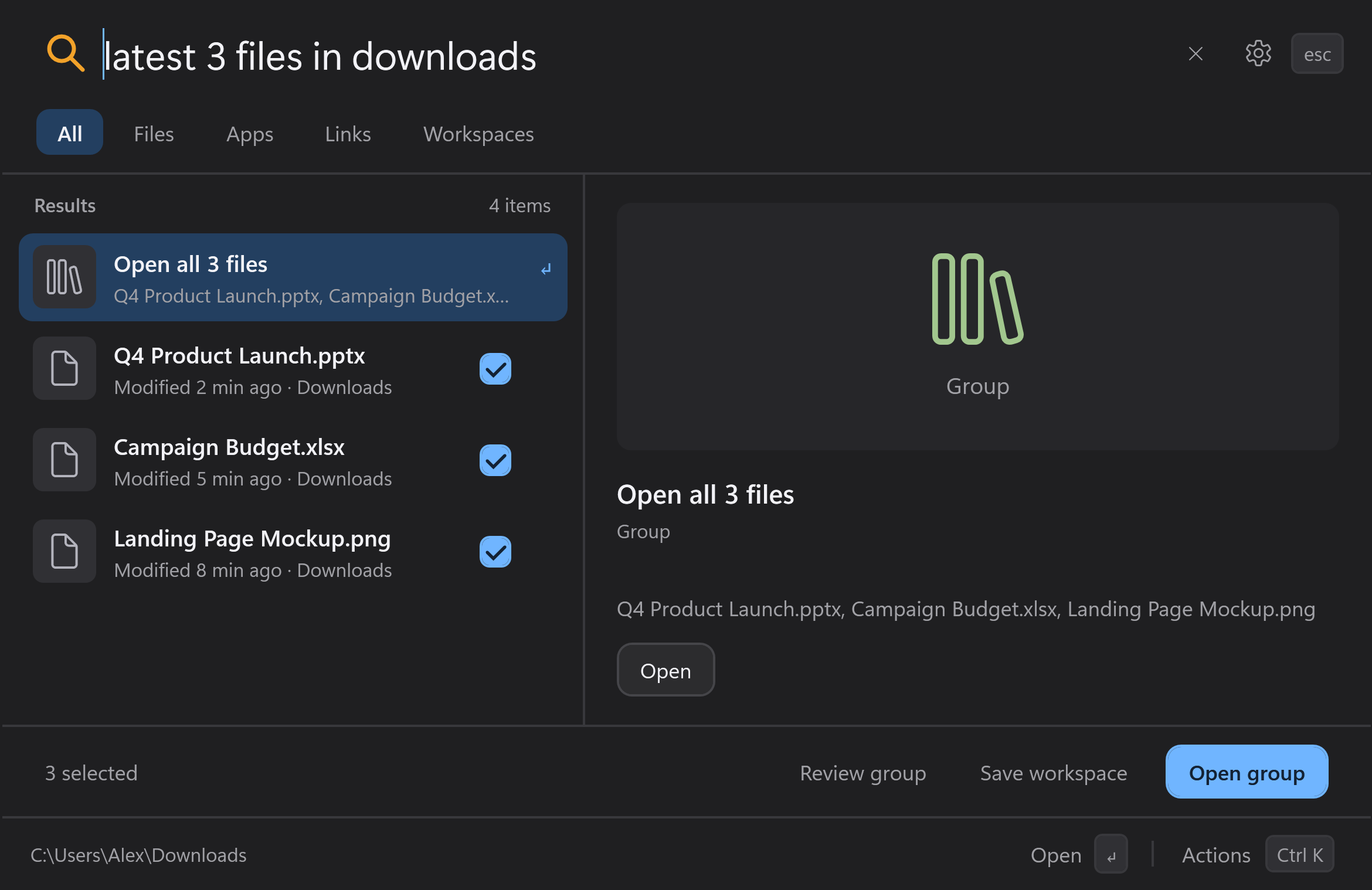
Task: Click the '4 items' count label
Action: click(519, 205)
